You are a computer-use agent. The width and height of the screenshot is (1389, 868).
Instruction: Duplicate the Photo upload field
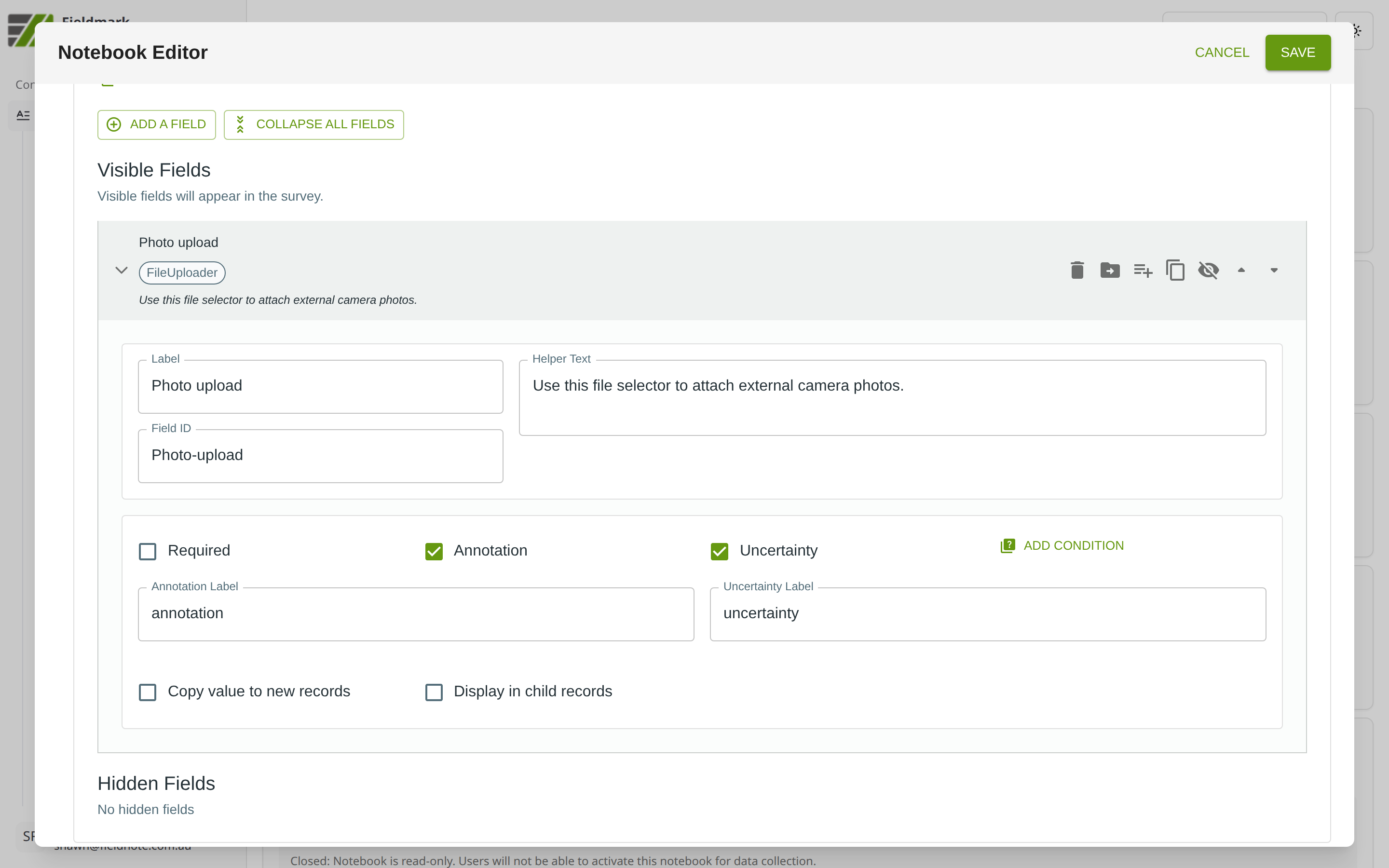[1175, 271]
